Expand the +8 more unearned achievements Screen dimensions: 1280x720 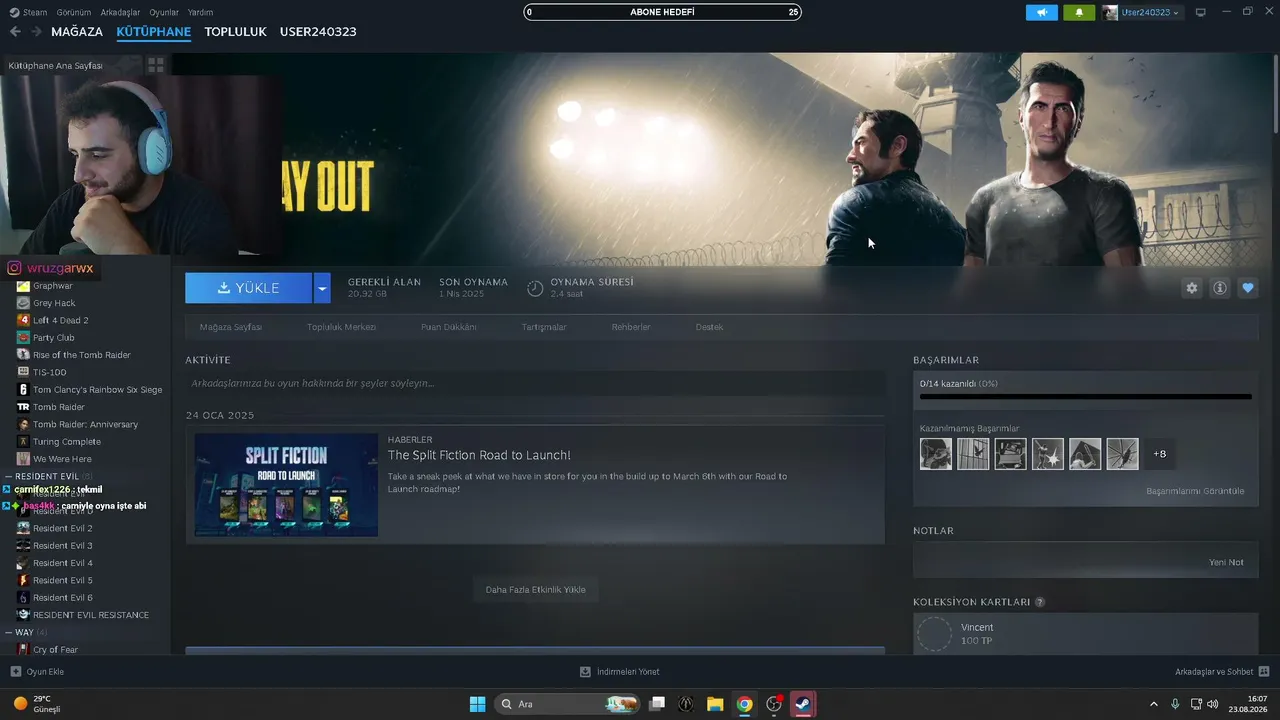coord(1160,454)
